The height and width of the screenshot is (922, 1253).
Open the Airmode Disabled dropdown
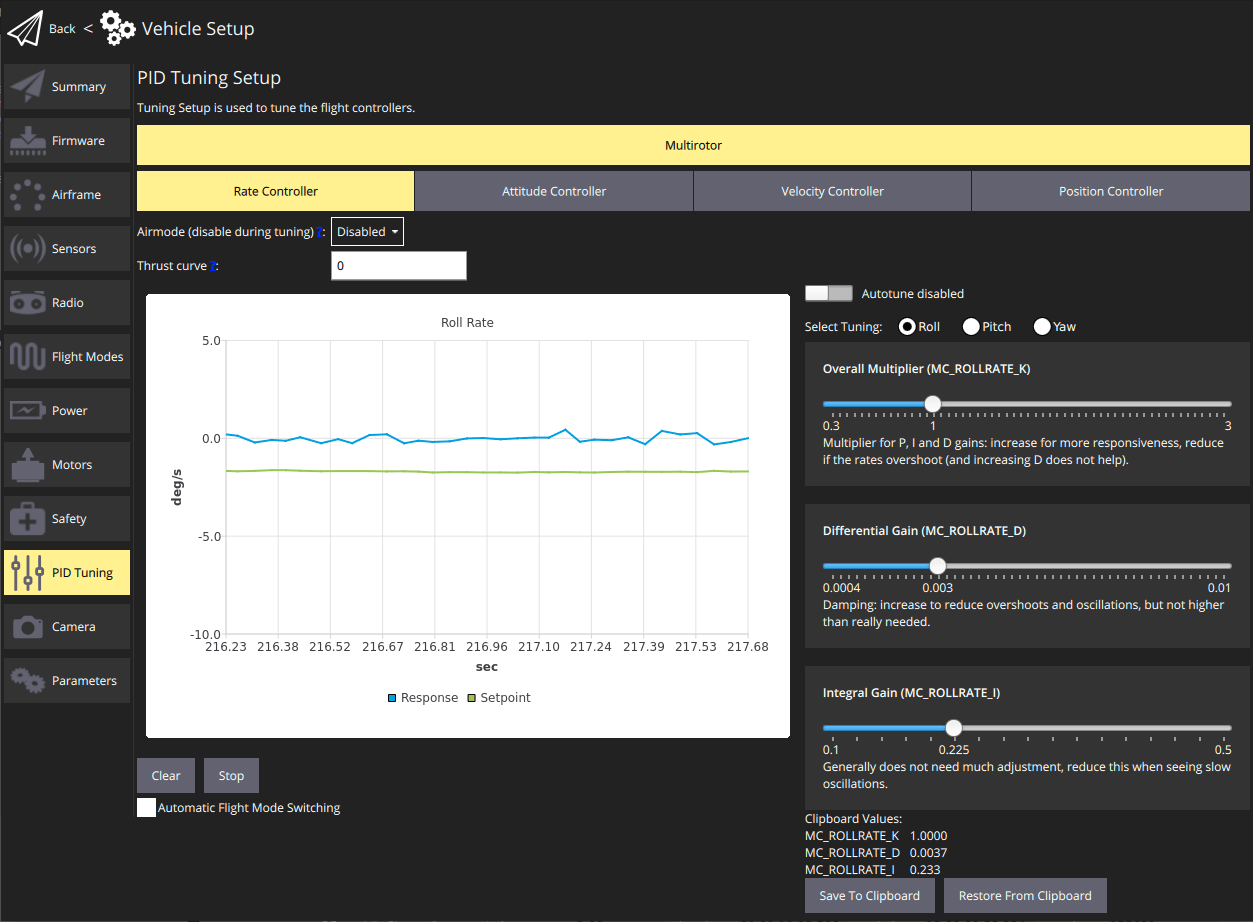(x=367, y=232)
